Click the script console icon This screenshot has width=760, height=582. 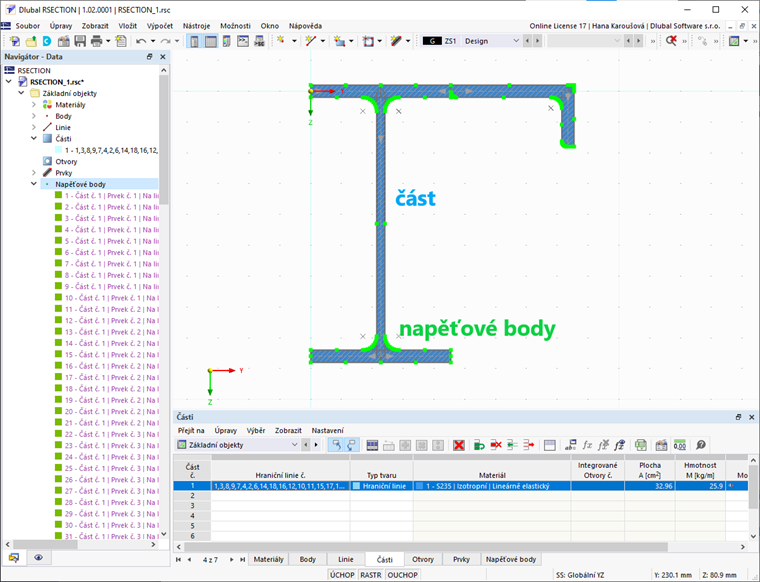tap(243, 41)
